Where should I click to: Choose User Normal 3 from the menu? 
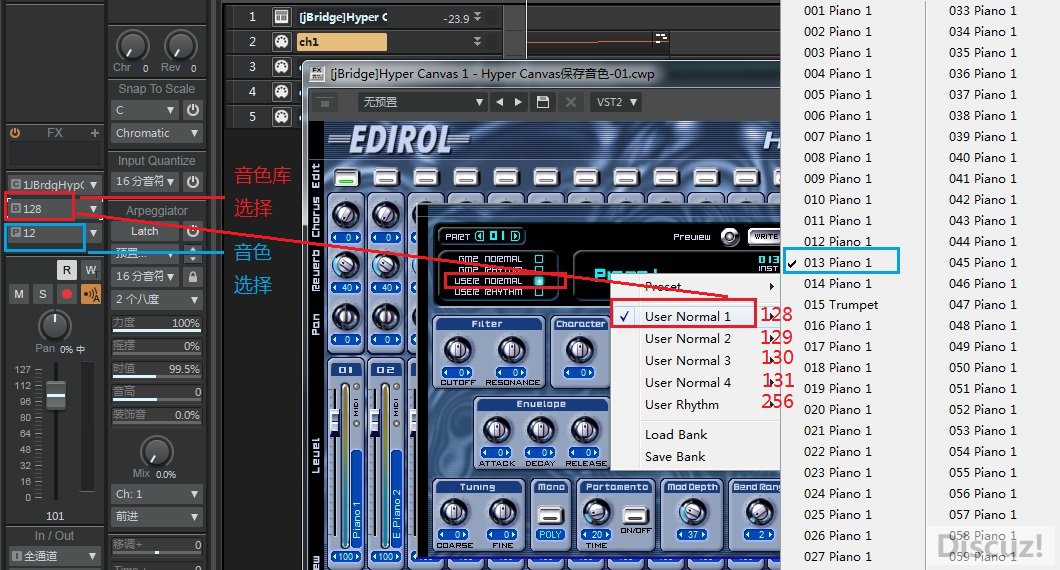pos(688,360)
